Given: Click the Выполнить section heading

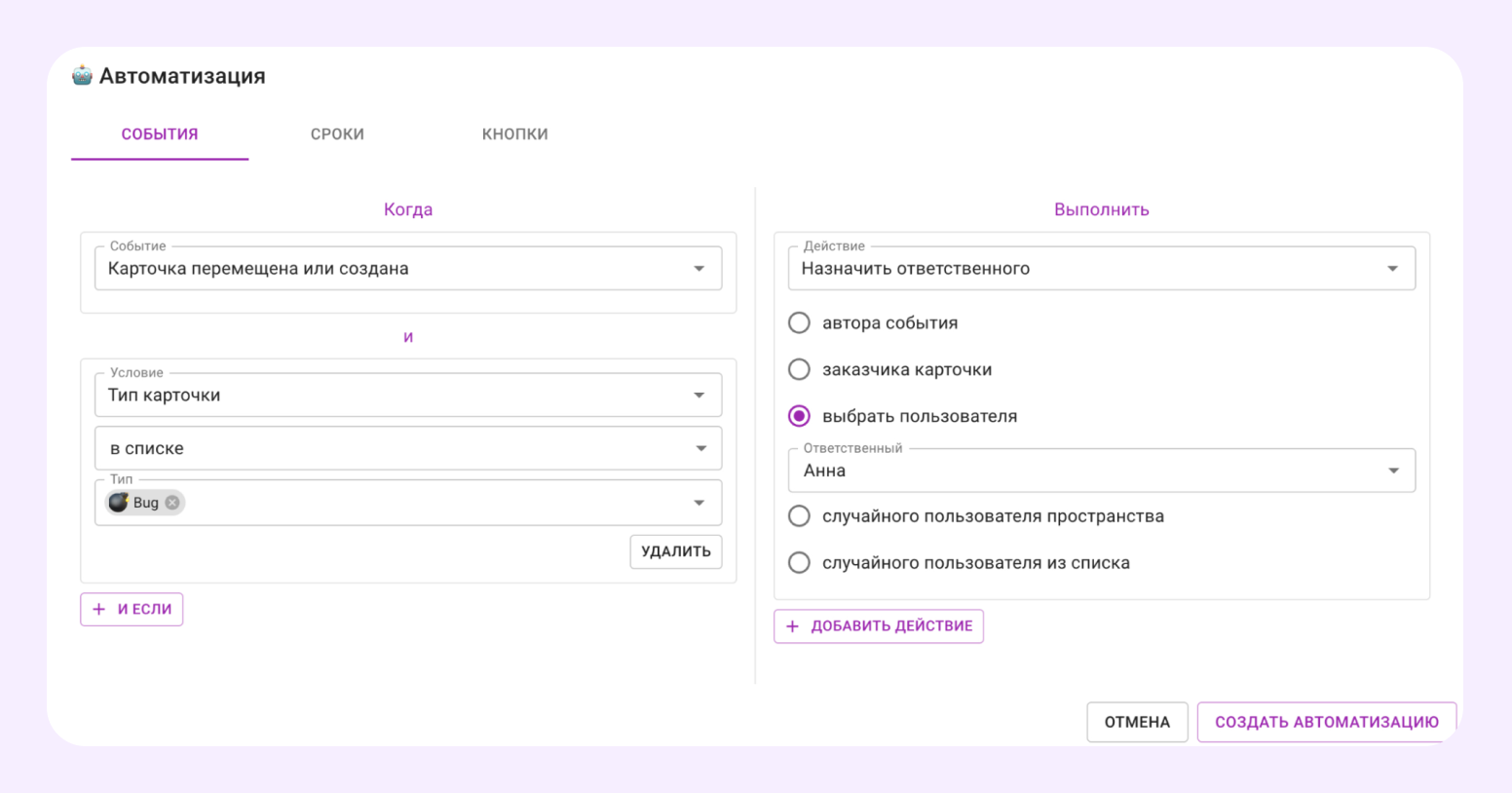Looking at the screenshot, I should tap(1102, 209).
